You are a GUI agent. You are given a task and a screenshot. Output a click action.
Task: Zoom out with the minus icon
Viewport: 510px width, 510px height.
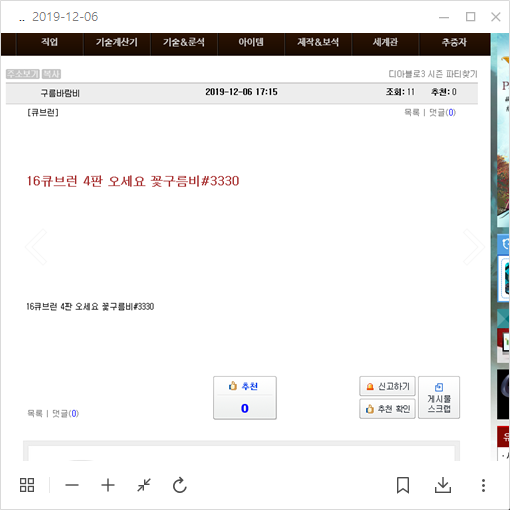click(x=72, y=485)
